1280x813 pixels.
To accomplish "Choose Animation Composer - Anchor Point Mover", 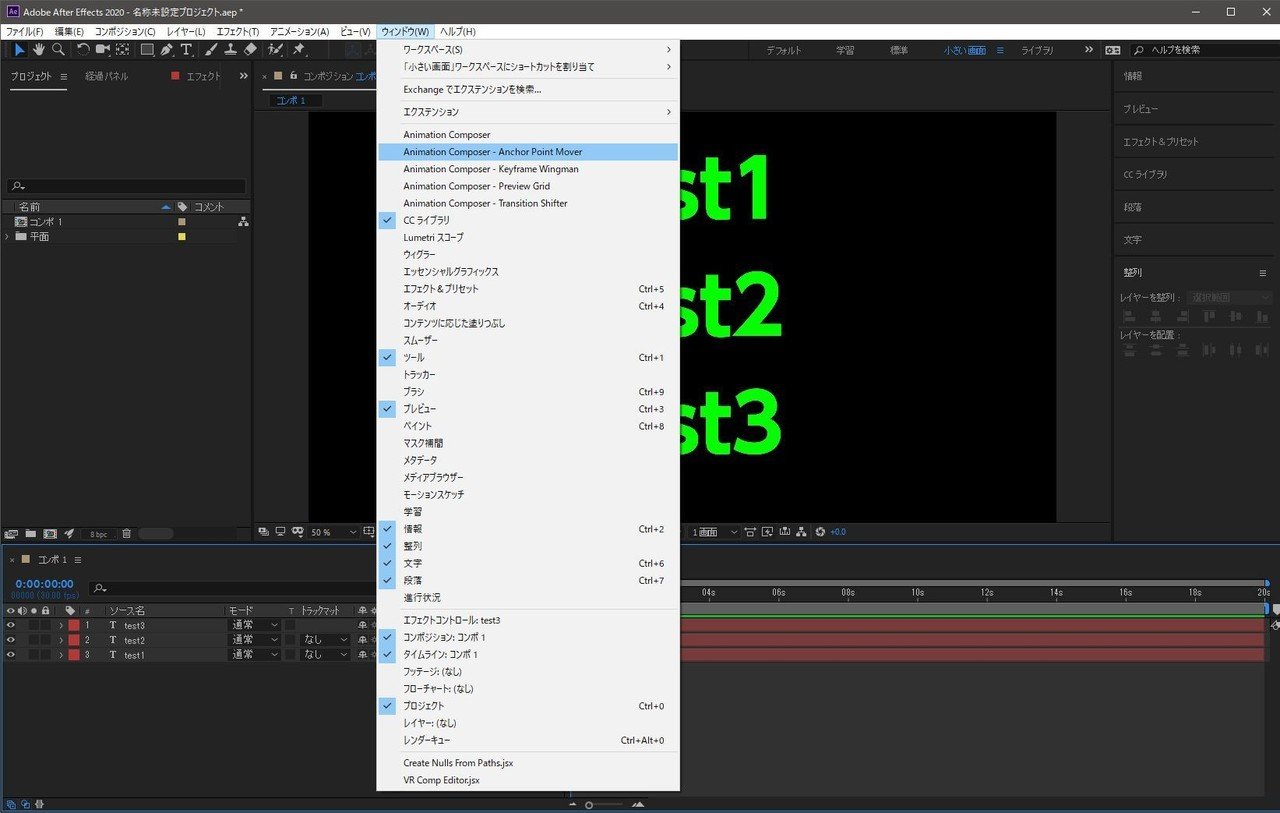I will [x=527, y=152].
